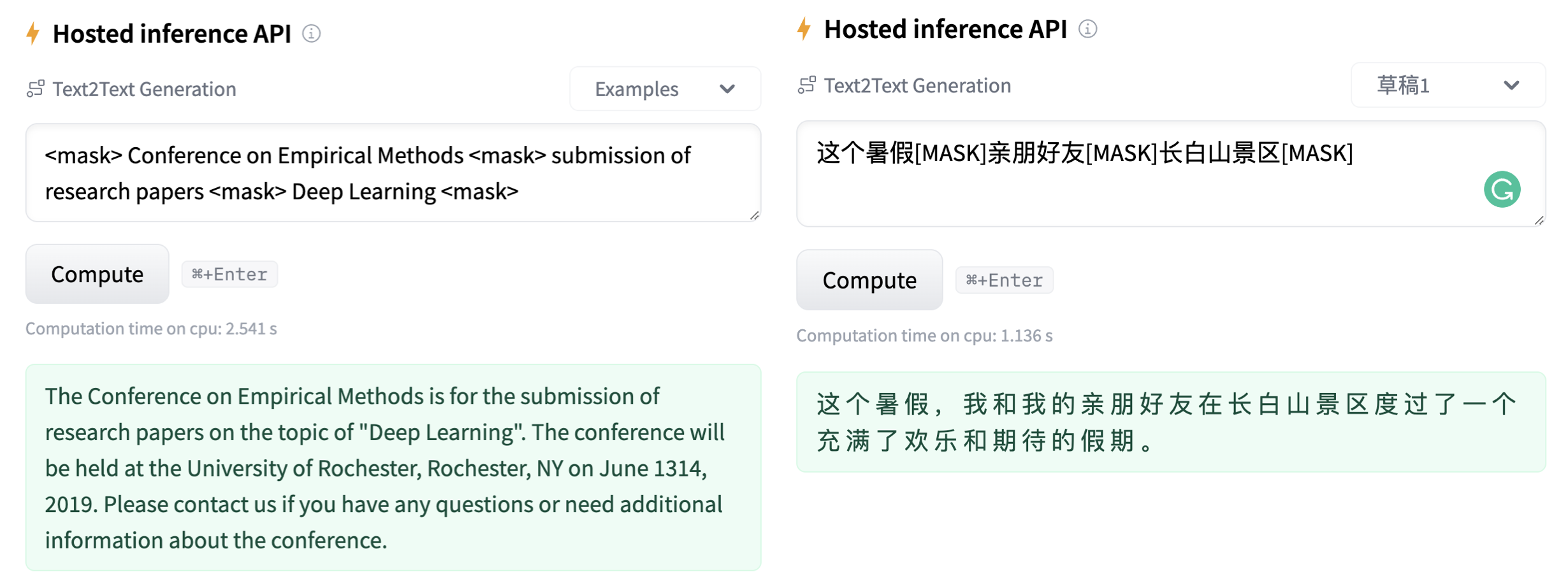
Task: Click the resize handle of the English text box
Action: coord(755,216)
